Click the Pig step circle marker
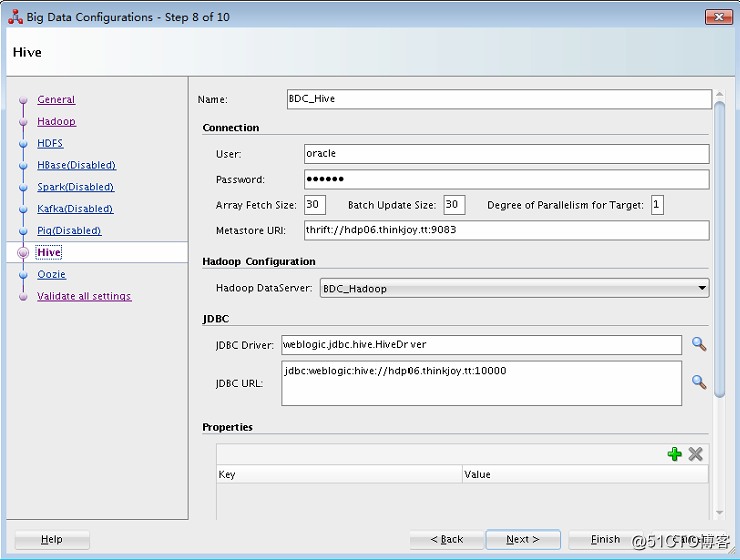 tap(23, 231)
